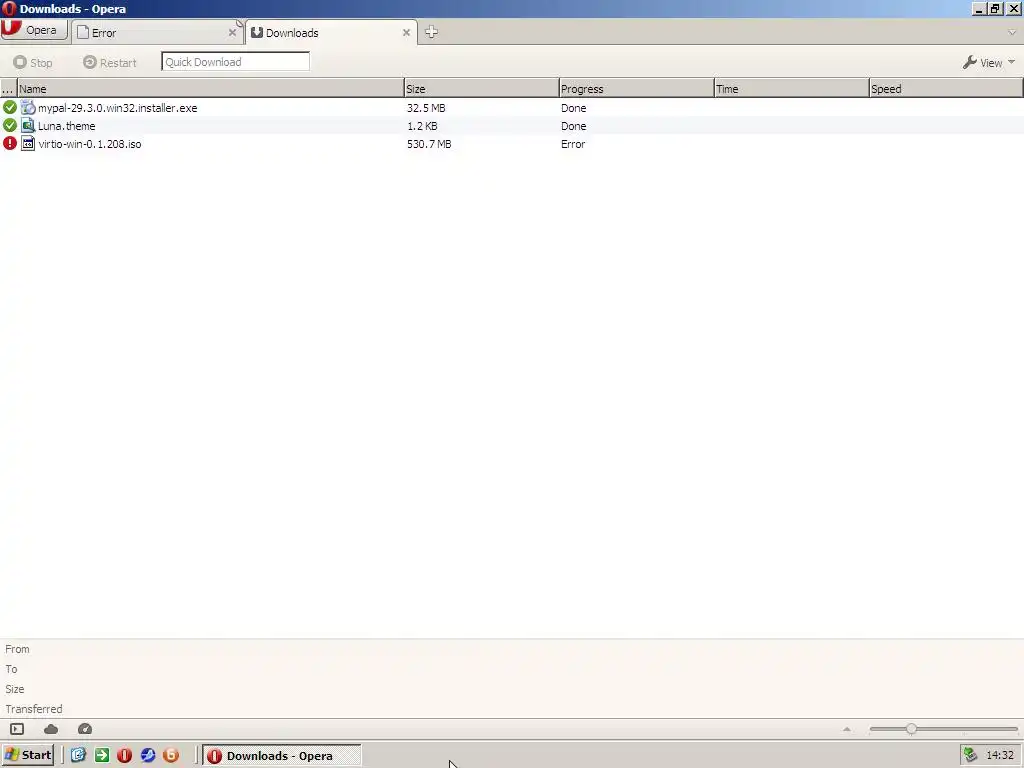
Task: Sort downloads by Speed column
Action: 946,89
